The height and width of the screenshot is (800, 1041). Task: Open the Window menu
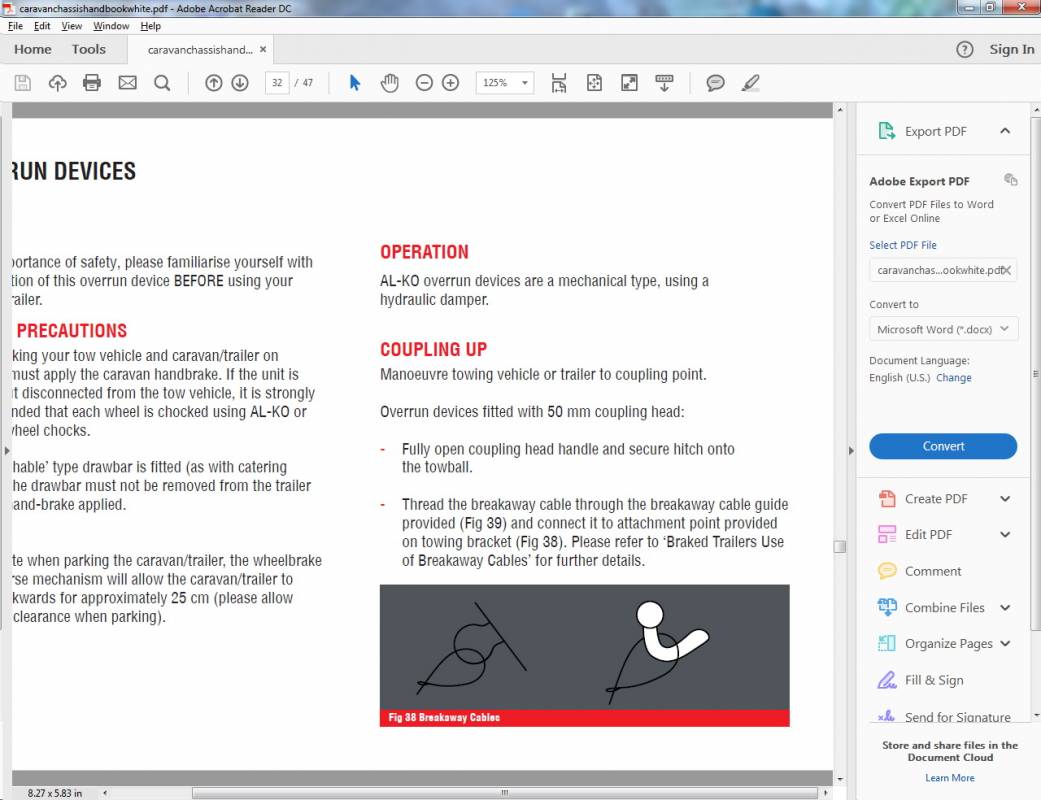tap(111, 26)
